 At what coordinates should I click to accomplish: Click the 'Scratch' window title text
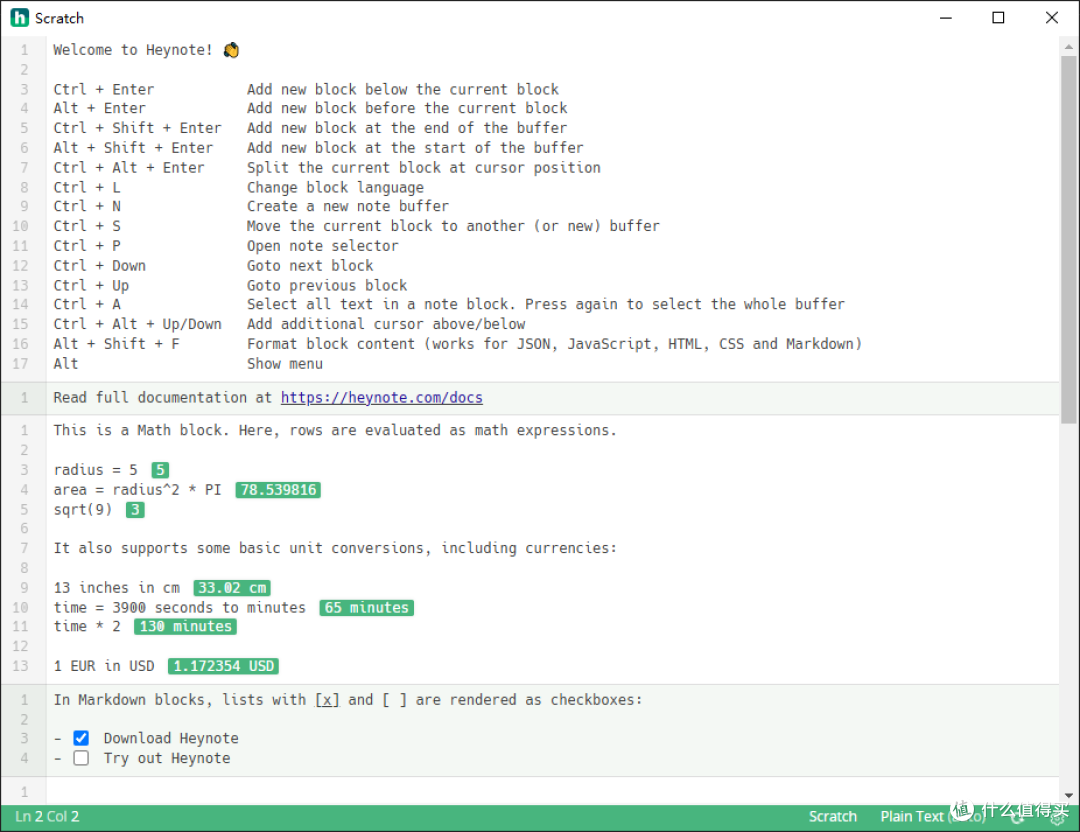pos(59,19)
